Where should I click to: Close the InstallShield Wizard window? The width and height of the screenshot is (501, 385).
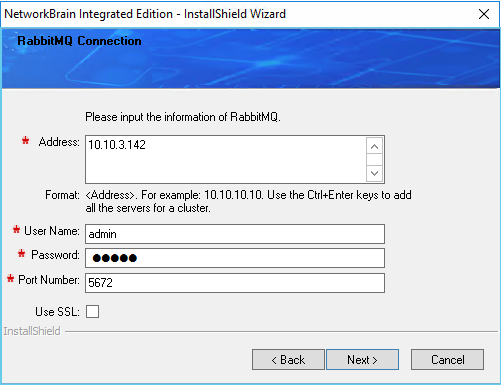pos(484,14)
